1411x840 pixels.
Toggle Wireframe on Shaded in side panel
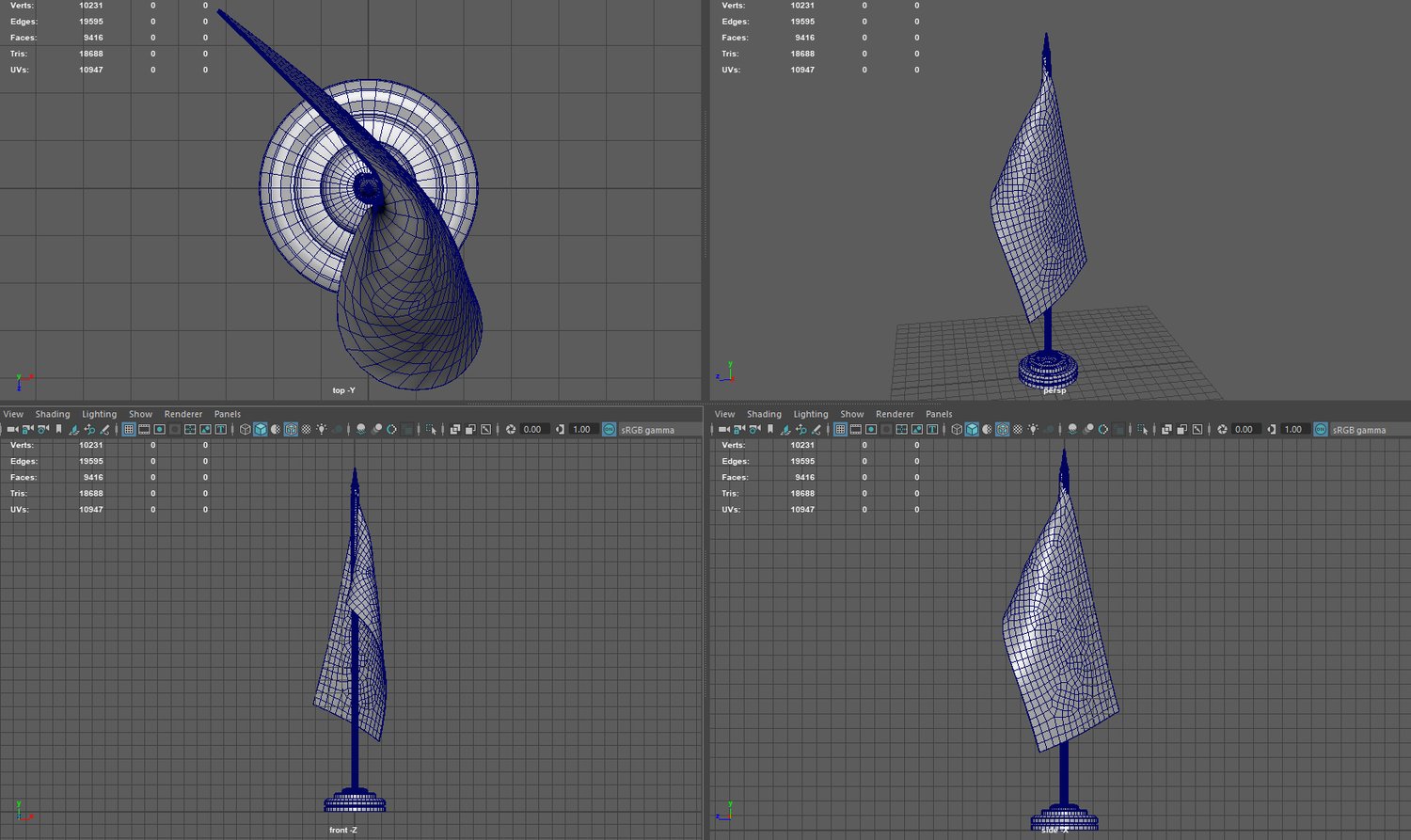tap(1002, 430)
